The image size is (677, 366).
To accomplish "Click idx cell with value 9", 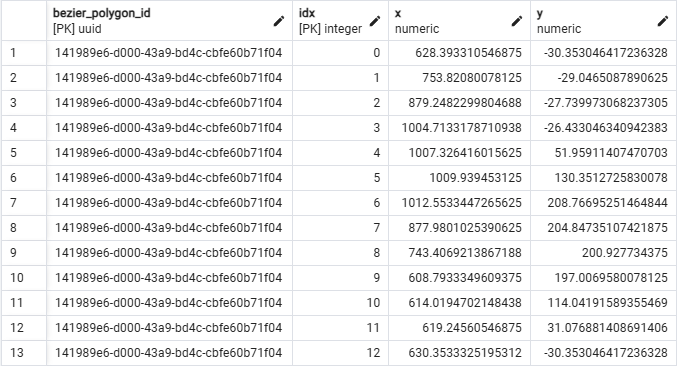I will point(341,278).
